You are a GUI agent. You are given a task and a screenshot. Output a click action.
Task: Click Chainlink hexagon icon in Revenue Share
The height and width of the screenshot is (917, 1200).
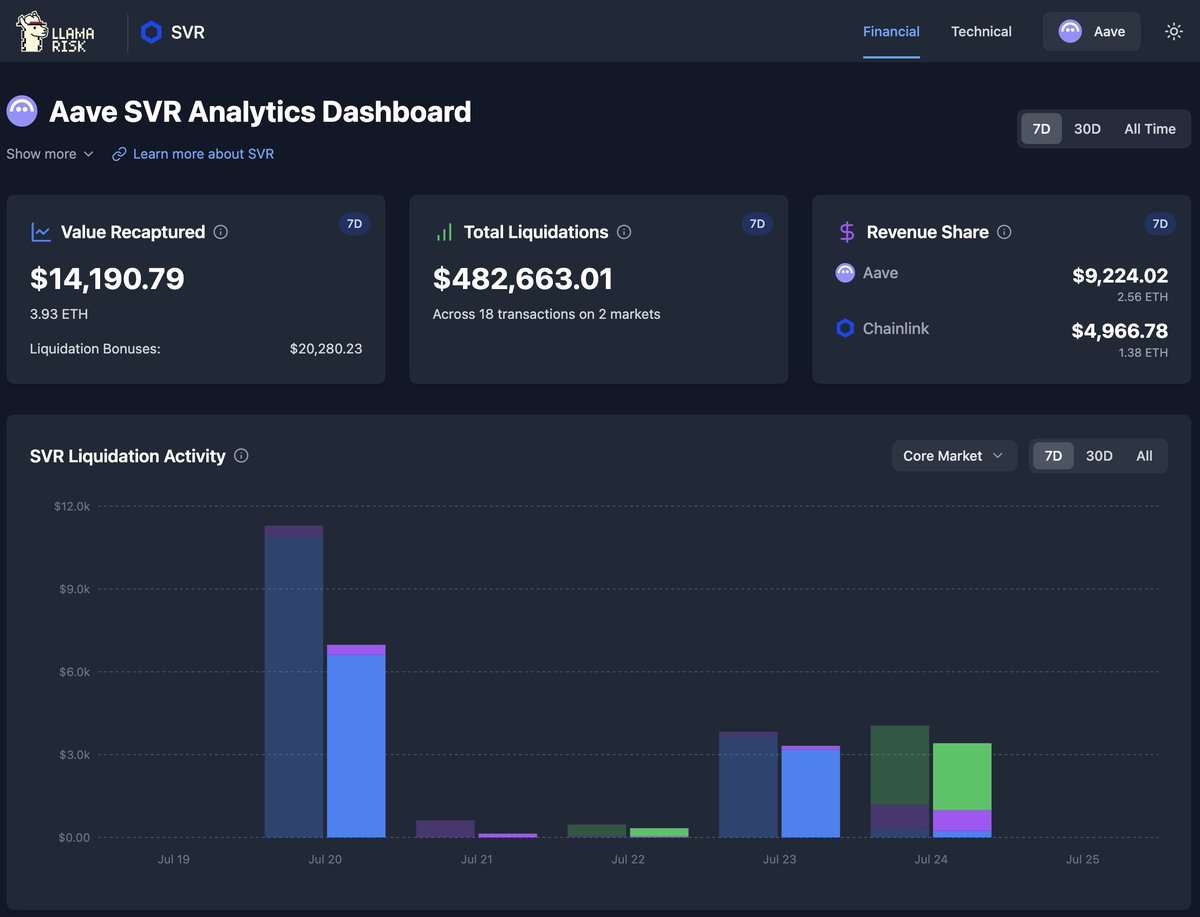point(845,328)
